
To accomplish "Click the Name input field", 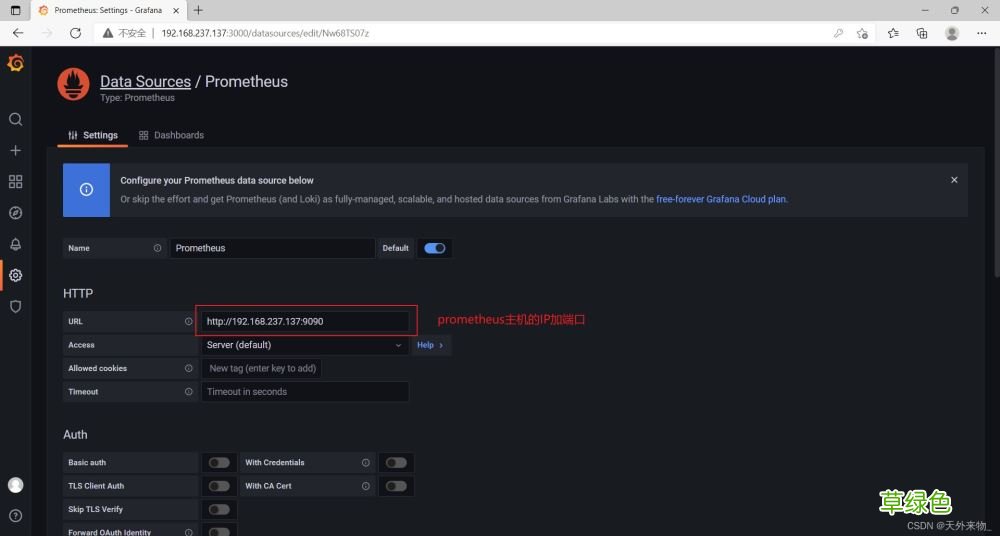I will [272, 248].
